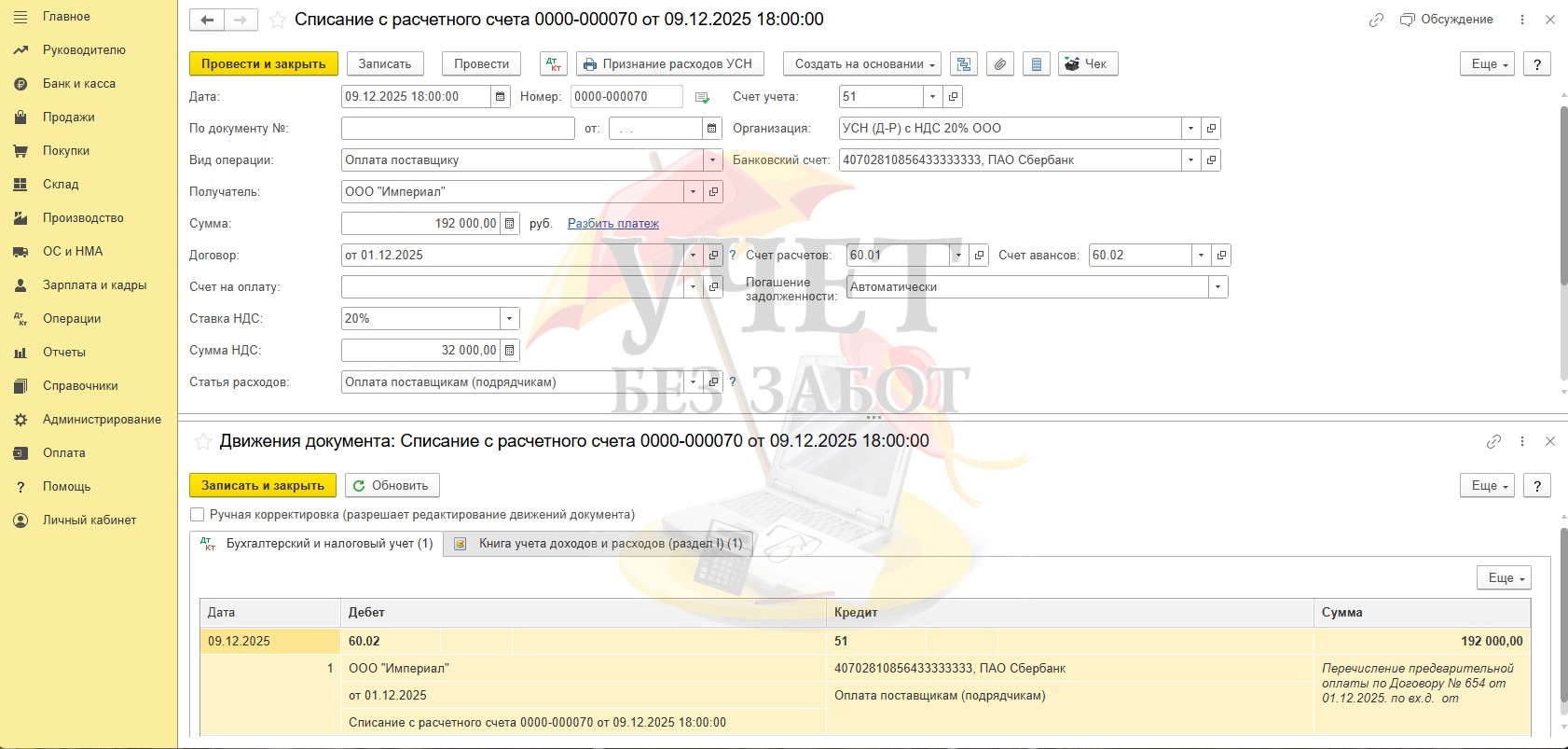Add the Списание document to favorites with the star

(x=277, y=20)
